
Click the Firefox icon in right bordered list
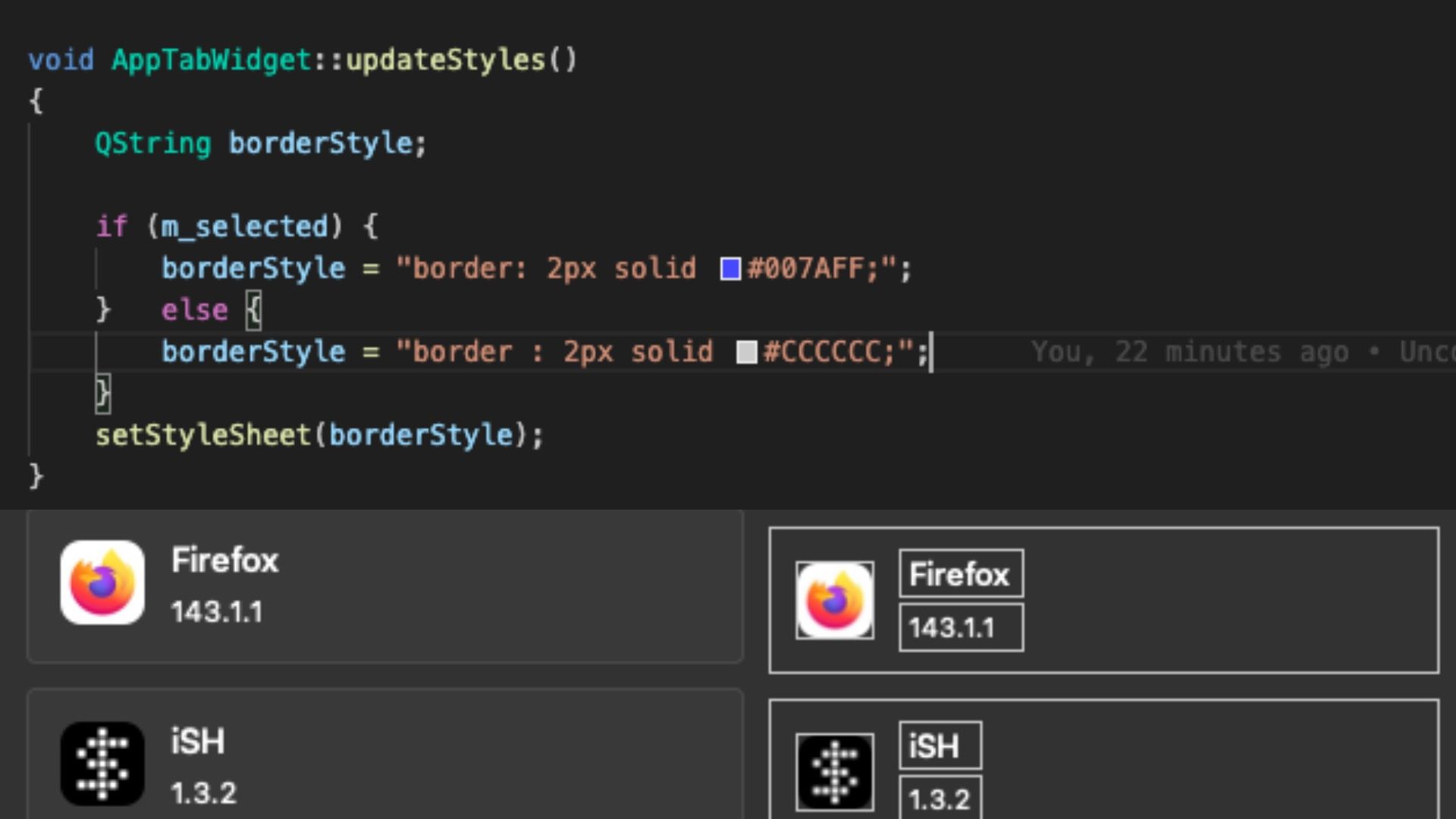(834, 601)
